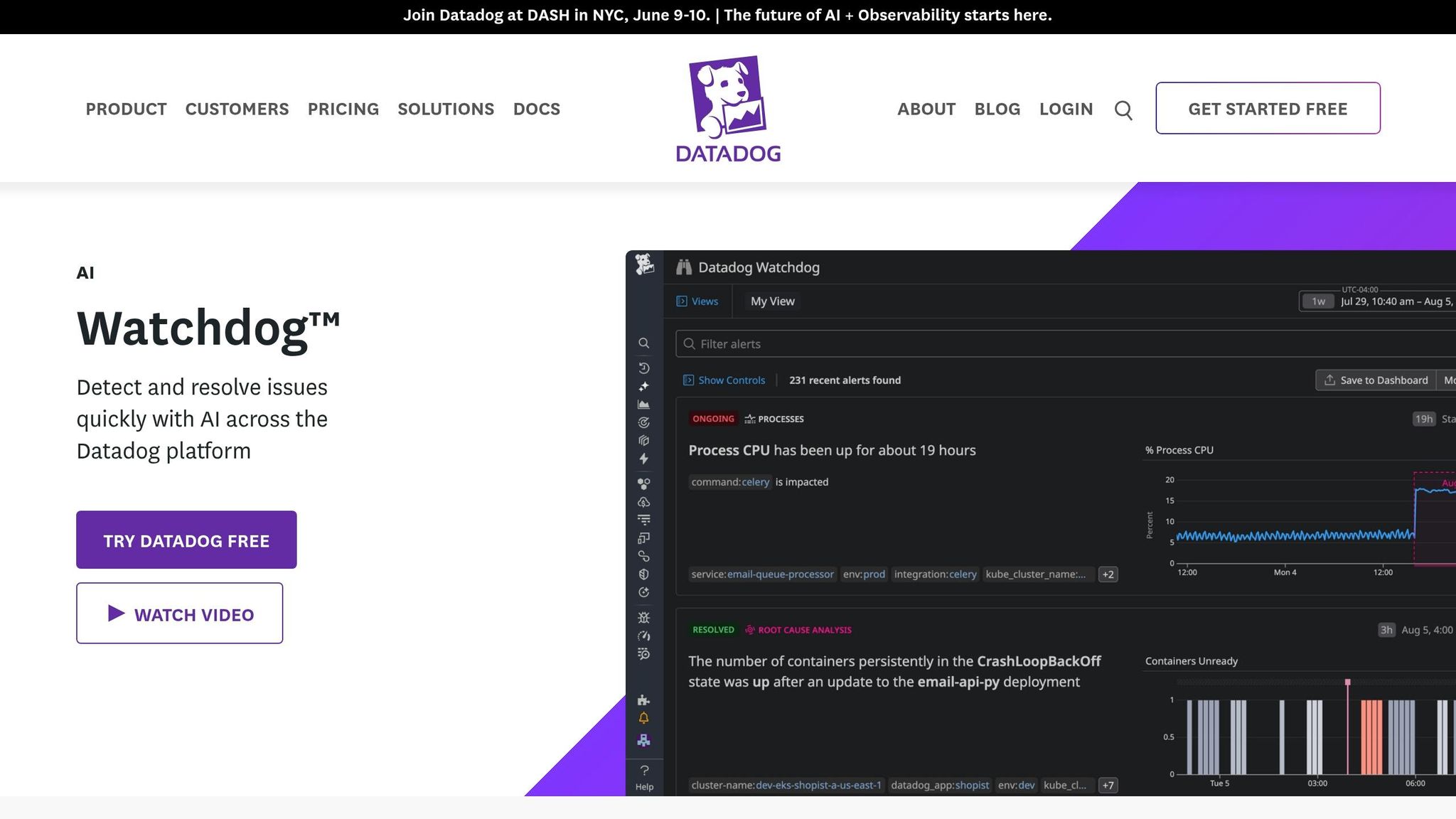Click the stacked cubes sidebar icon
Screen dimensions: 1456x819
643,441
